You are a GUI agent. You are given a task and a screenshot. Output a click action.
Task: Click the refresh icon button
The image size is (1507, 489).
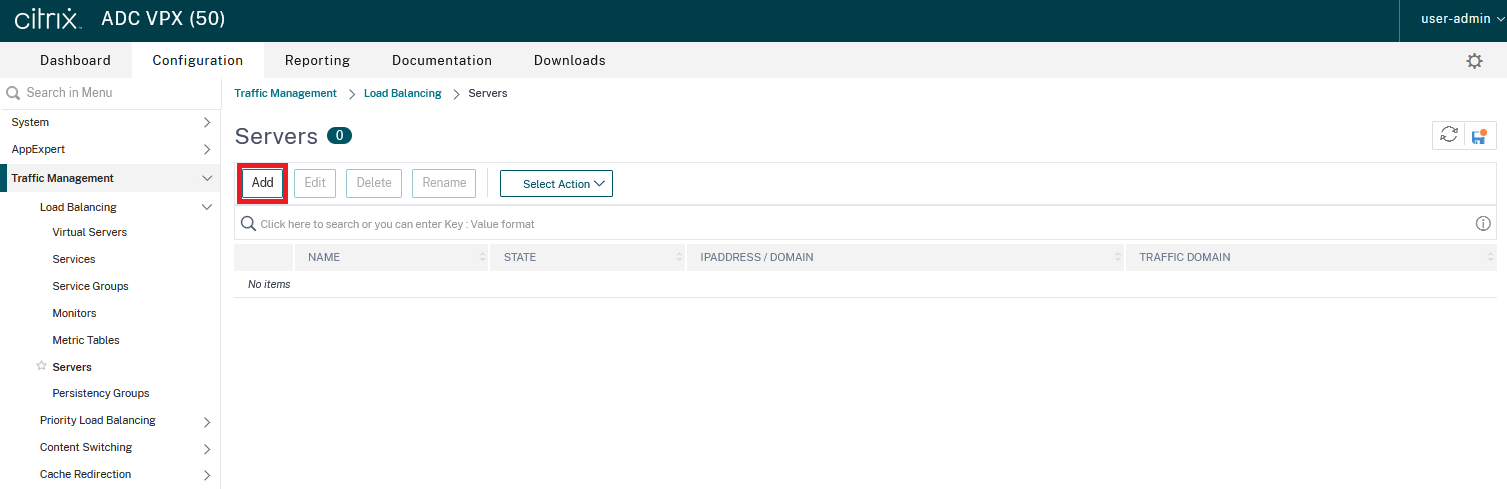[x=1448, y=135]
